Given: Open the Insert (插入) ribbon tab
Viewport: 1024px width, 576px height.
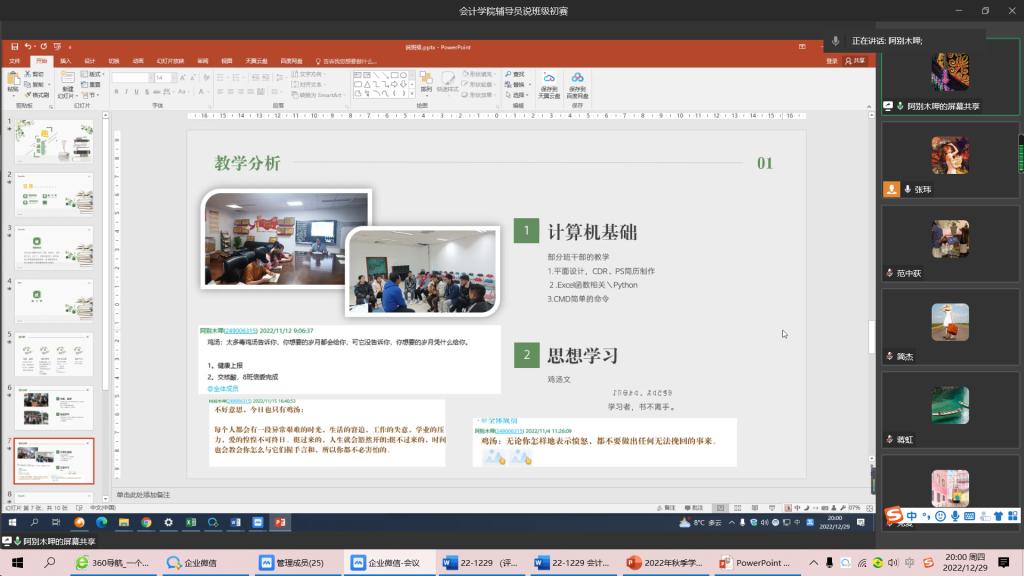Looking at the screenshot, I should pyautogui.click(x=65, y=61).
